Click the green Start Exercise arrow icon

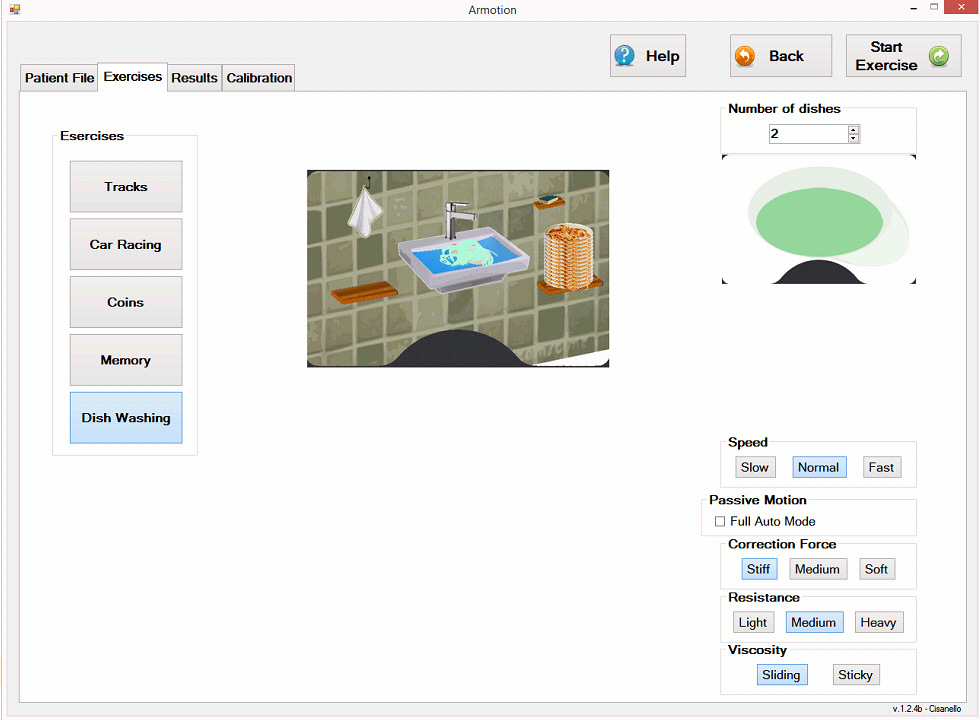click(938, 56)
